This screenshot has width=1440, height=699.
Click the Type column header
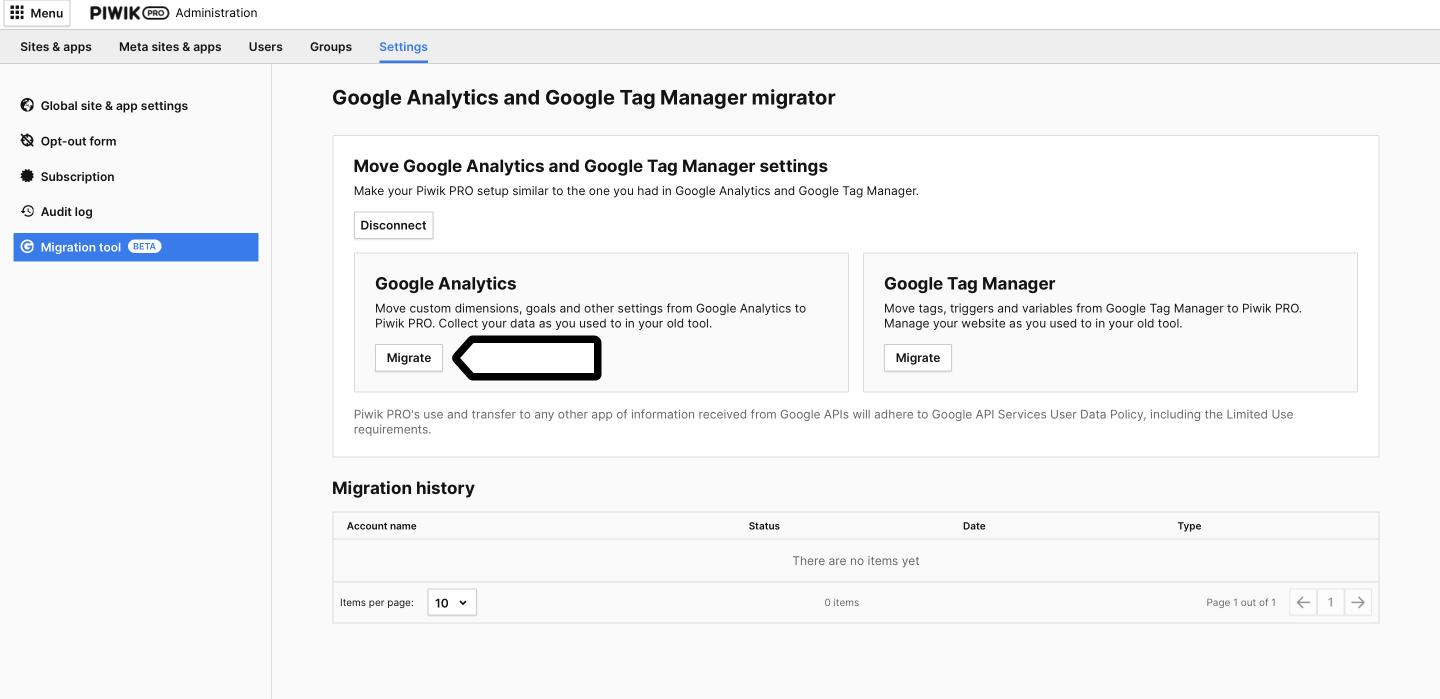coord(1189,526)
